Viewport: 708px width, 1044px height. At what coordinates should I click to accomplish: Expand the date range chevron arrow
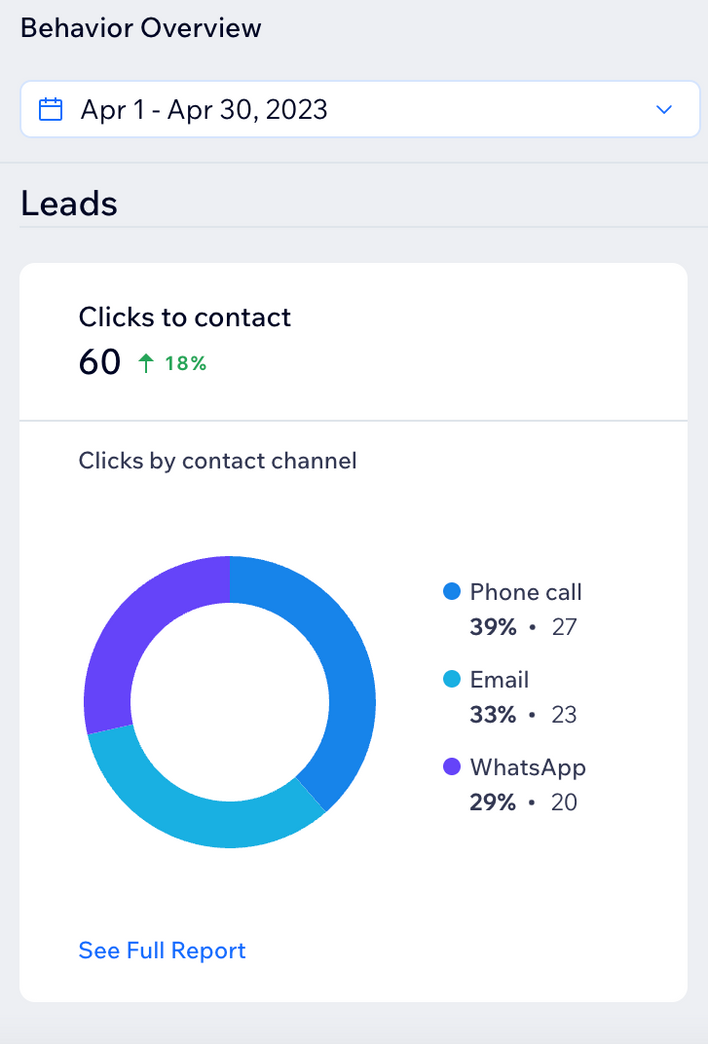point(664,109)
